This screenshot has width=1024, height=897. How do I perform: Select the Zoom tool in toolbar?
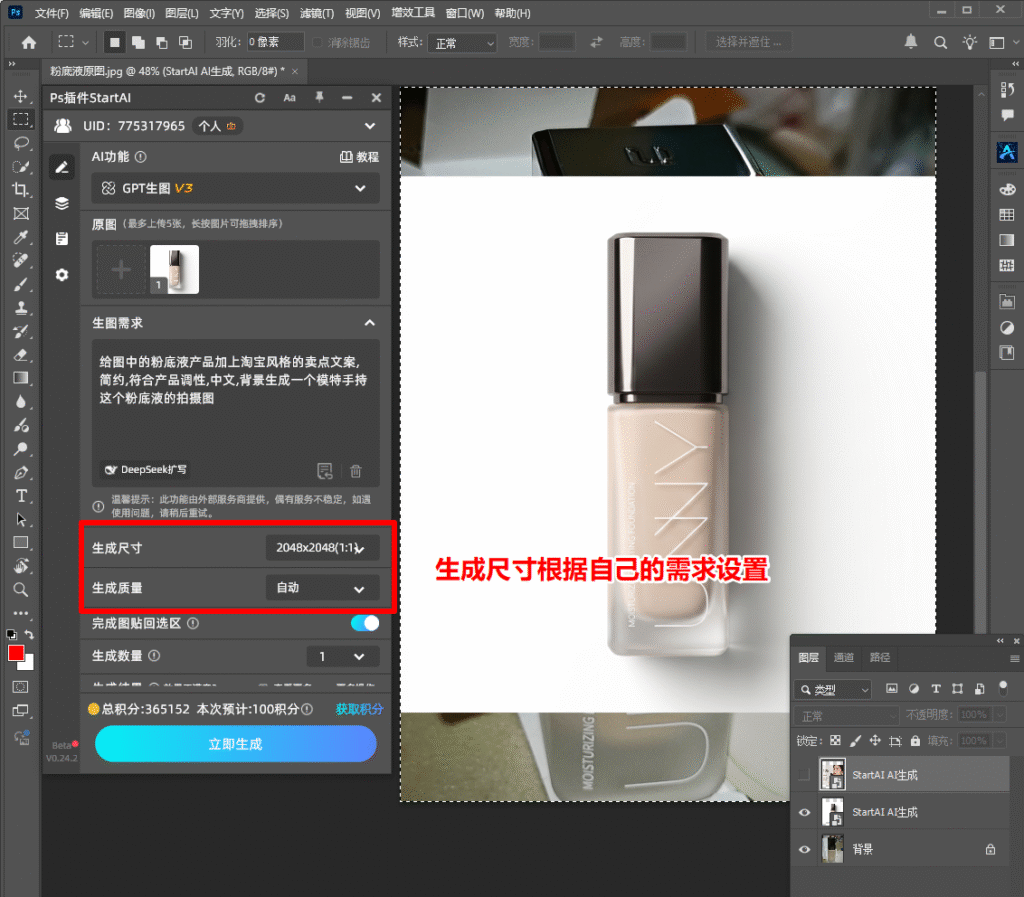pos(20,590)
